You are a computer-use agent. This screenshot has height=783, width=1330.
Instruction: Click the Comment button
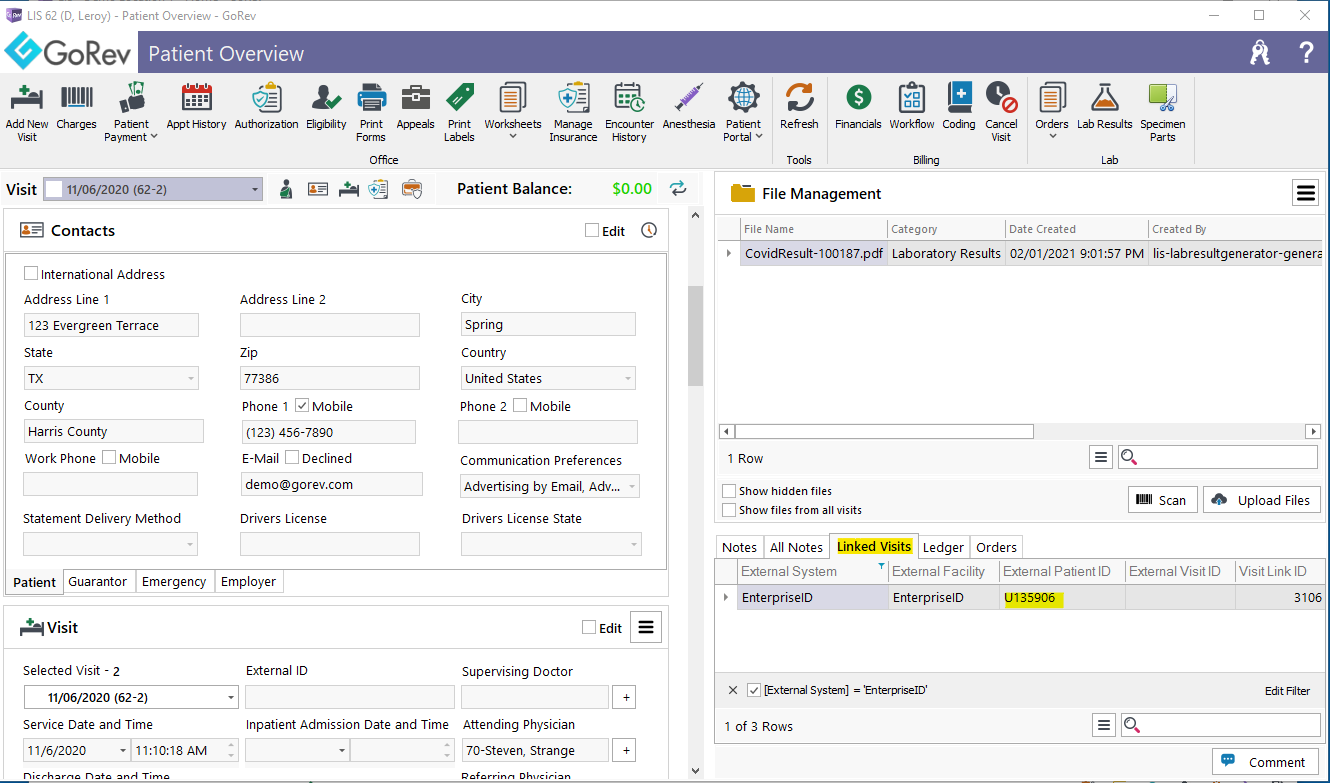point(1265,762)
